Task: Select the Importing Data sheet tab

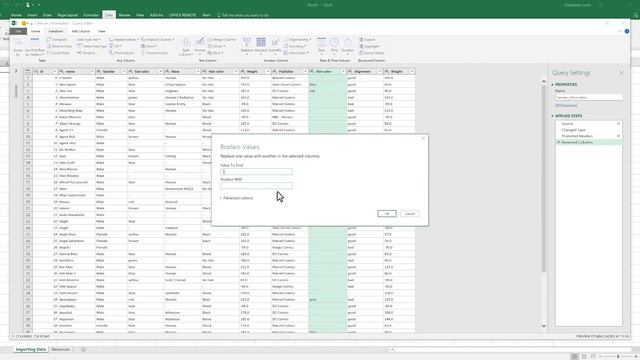Action: pyautogui.click(x=31, y=349)
